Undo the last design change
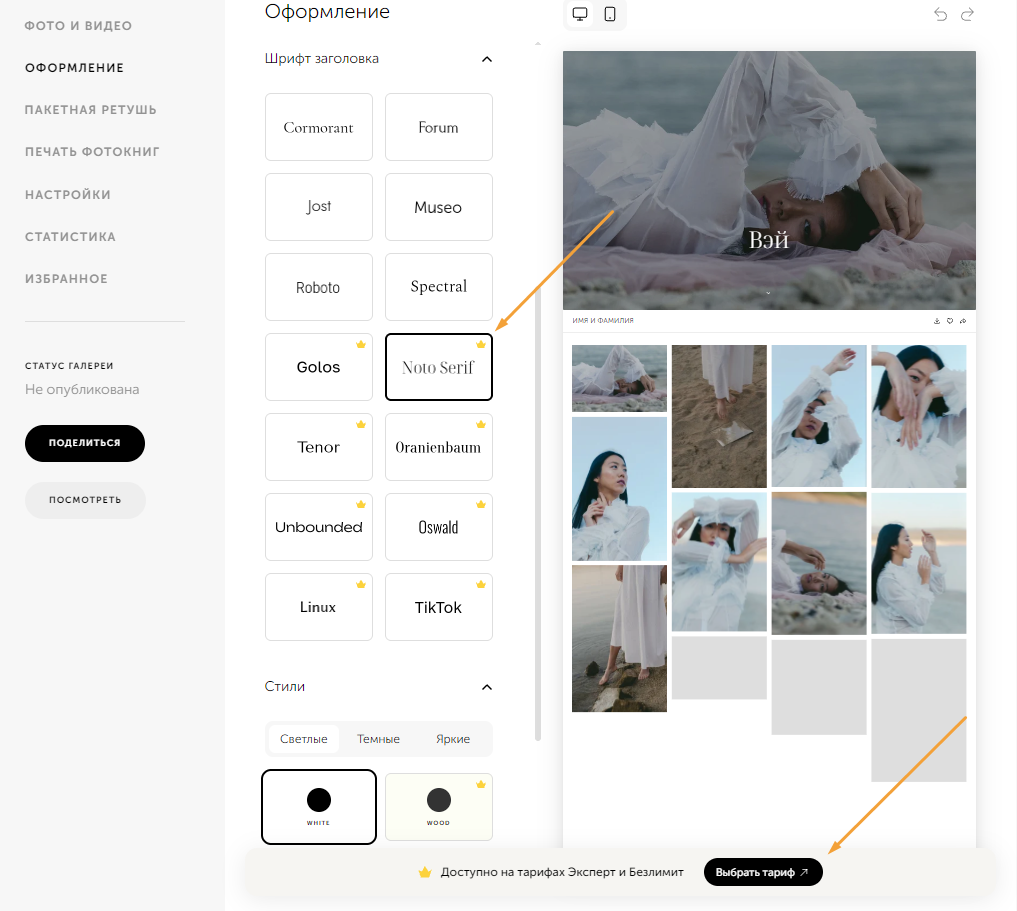The image size is (1017, 911). click(940, 14)
